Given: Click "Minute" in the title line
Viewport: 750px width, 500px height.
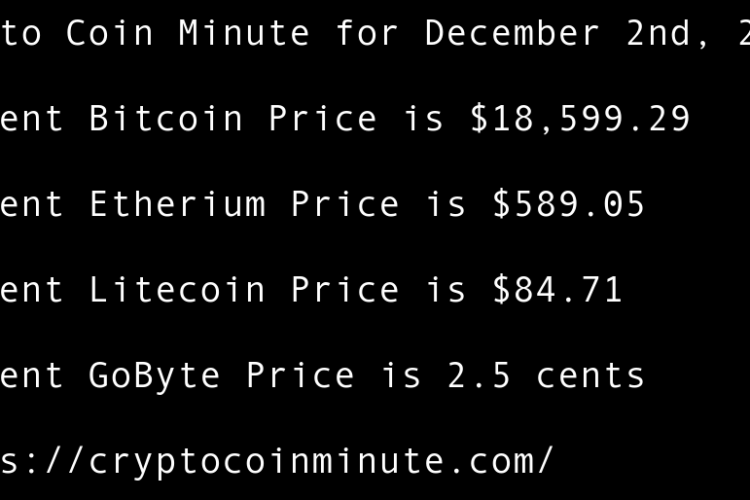Looking at the screenshot, I should pyautogui.click(x=245, y=33).
